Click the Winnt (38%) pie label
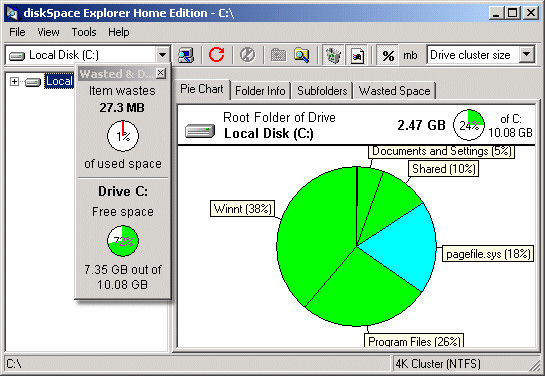 243,209
